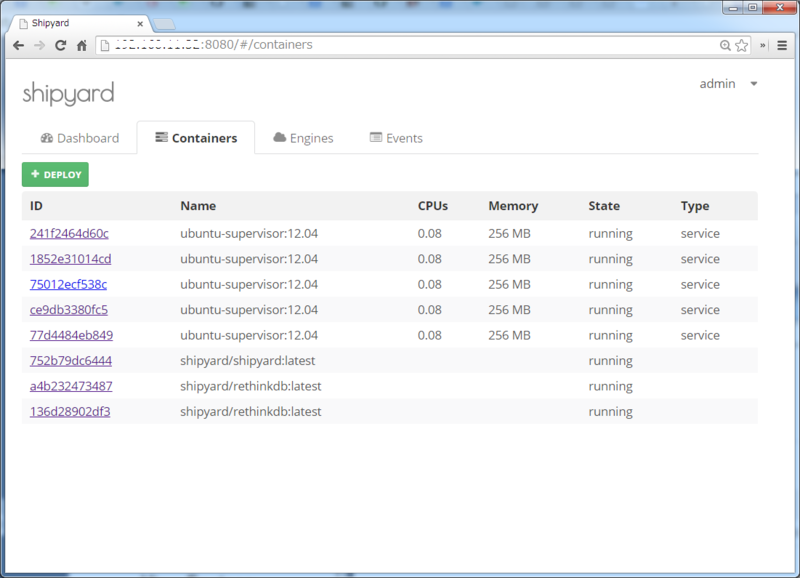Click 256 MB in 1852e31014cd row

[509, 259]
